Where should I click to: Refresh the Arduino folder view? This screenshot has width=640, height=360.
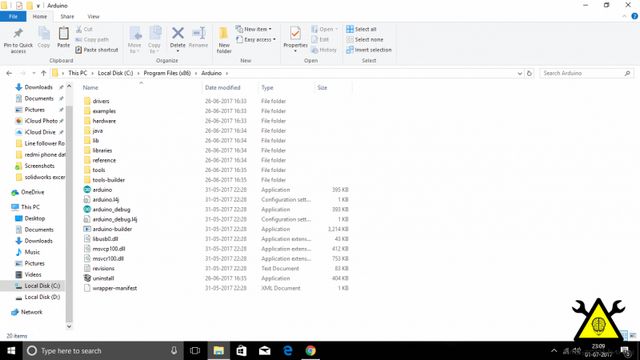pyautogui.click(x=529, y=73)
